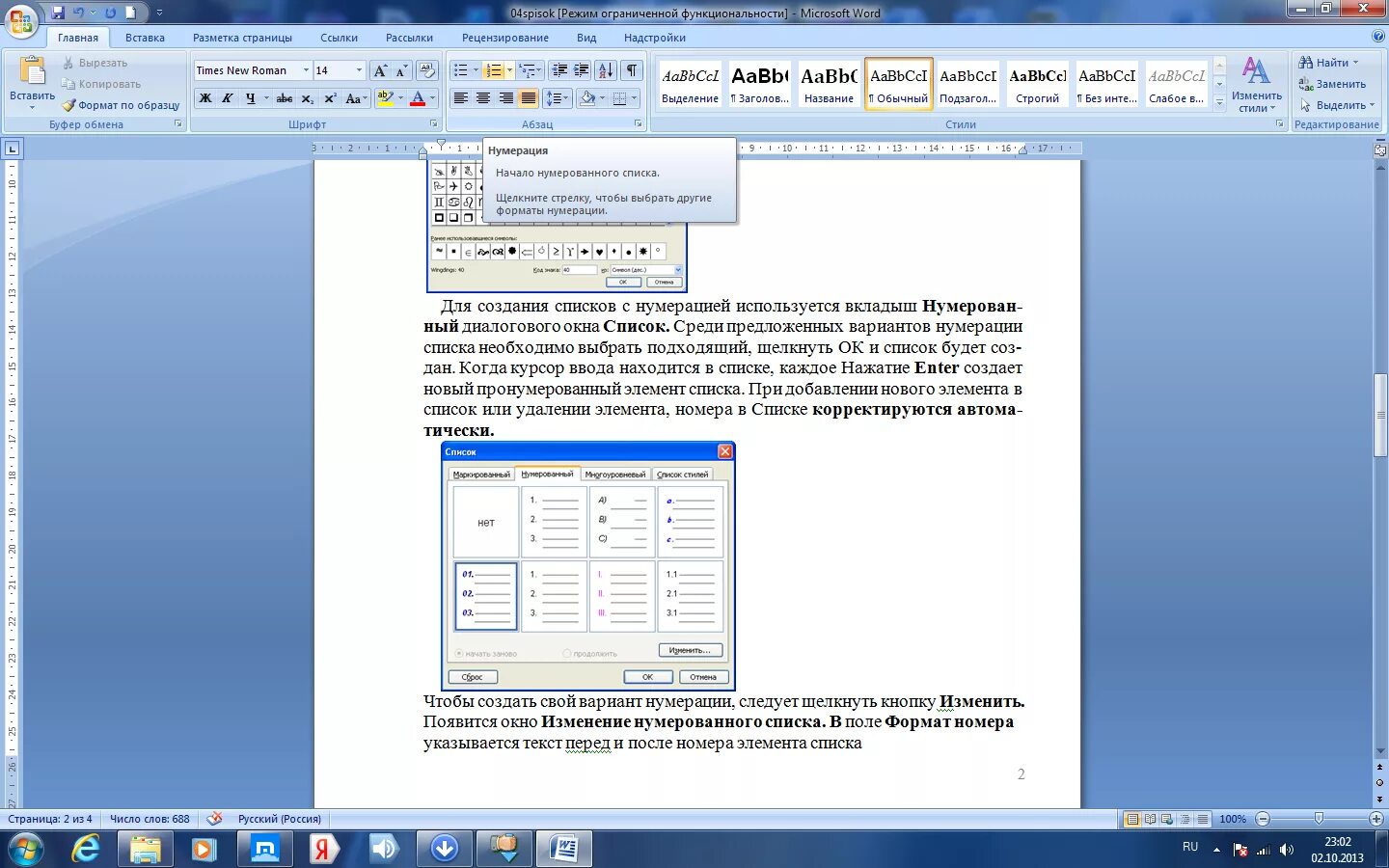1389x868 pixels.
Task: Click the Decrease Indent icon
Action: pos(559,70)
